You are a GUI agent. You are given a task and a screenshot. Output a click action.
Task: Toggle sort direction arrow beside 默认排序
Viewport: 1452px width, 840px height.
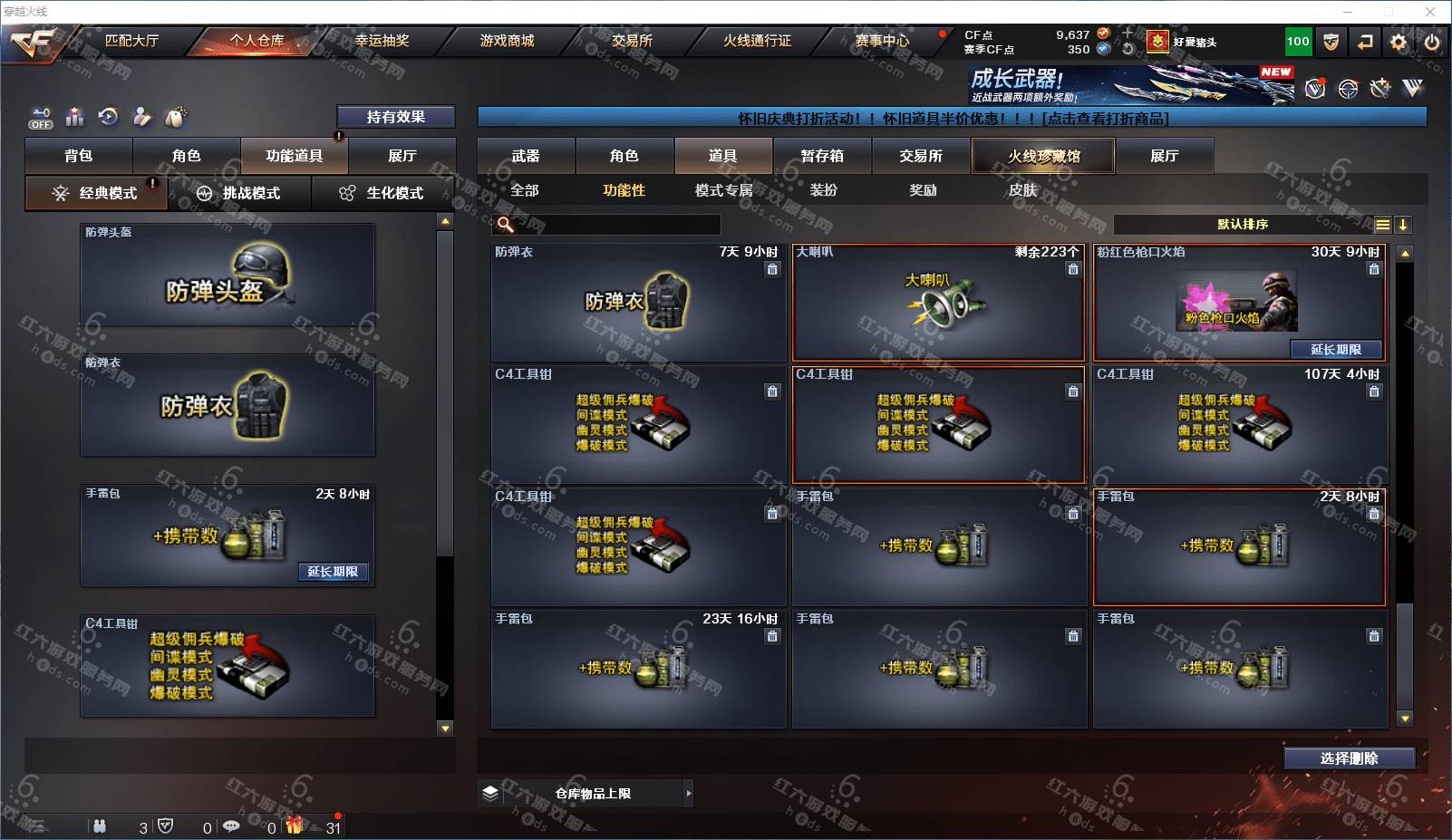point(1402,225)
